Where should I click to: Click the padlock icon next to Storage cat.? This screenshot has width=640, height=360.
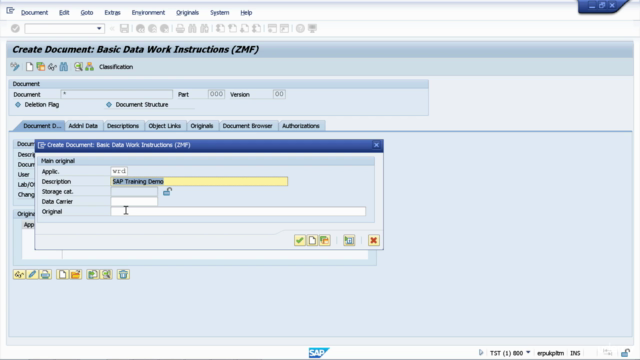[167, 191]
